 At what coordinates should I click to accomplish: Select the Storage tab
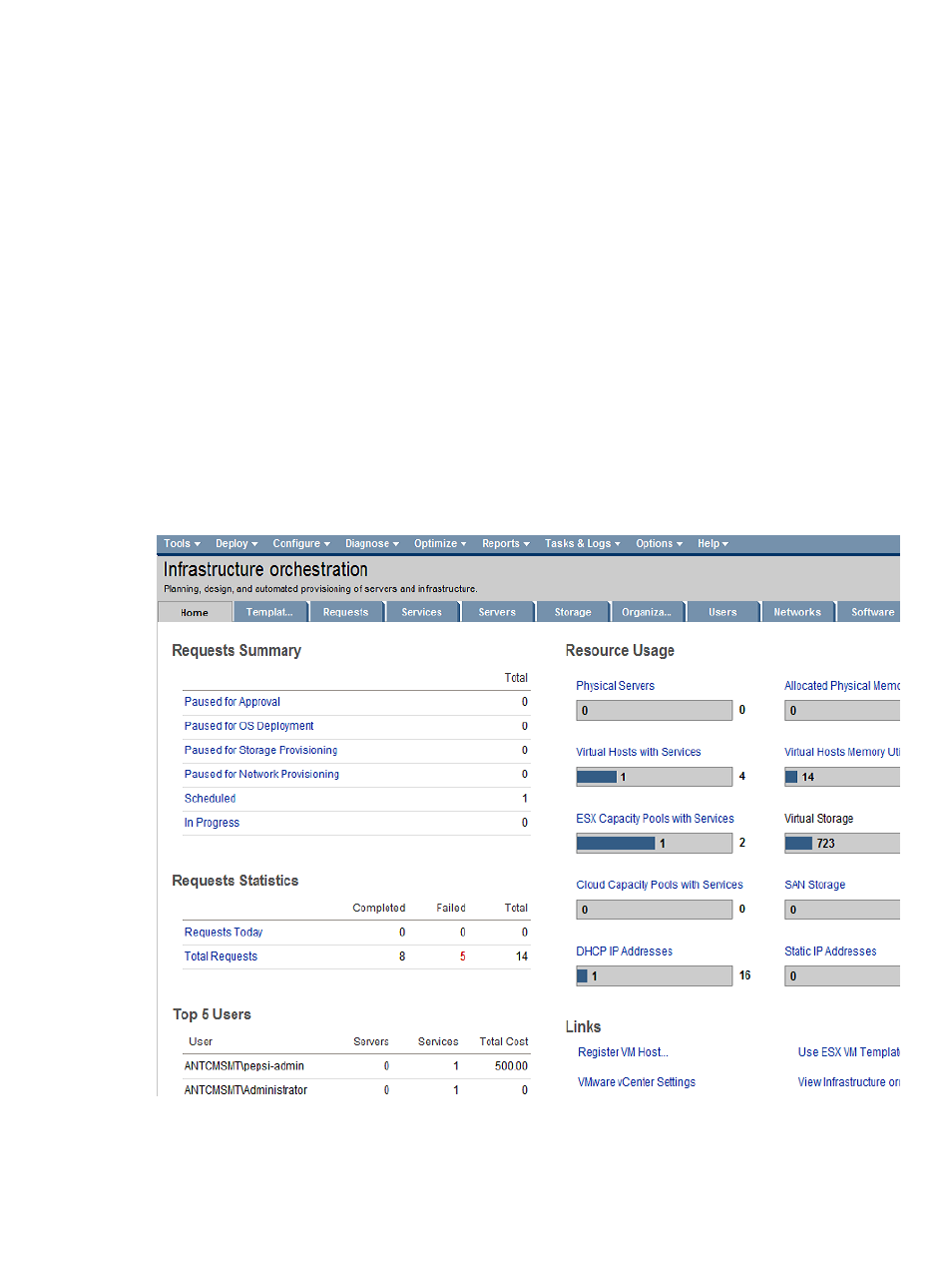574,612
